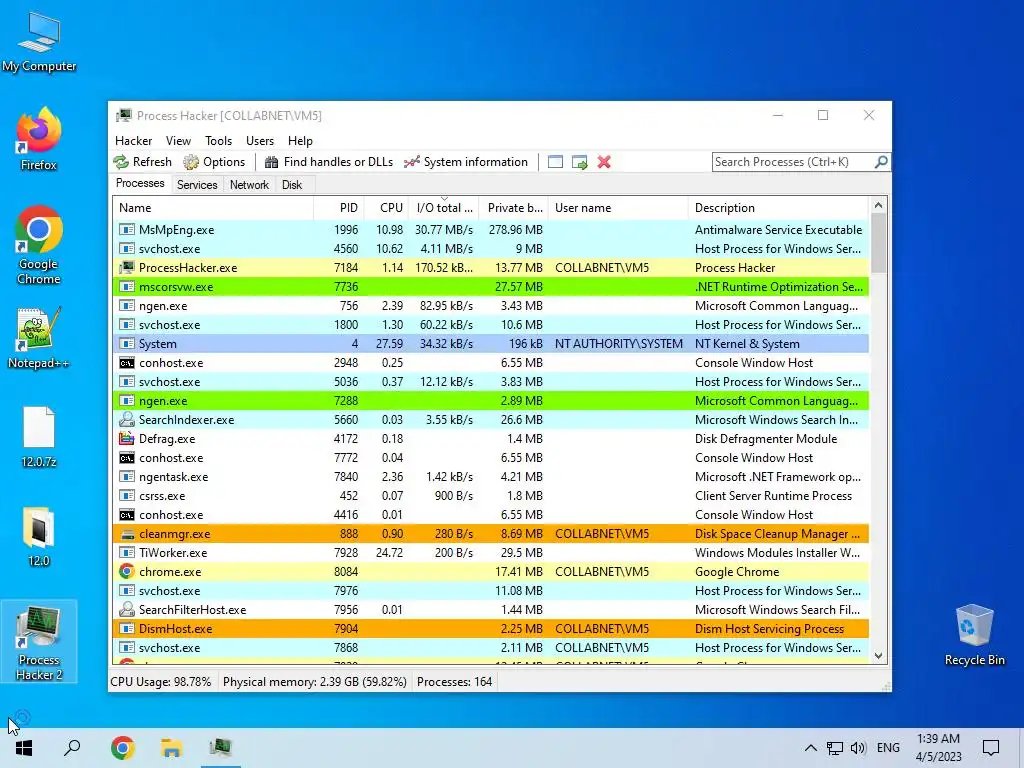Click the conhost.exe PID 2948 icon
1024x768 pixels.
tap(127, 362)
